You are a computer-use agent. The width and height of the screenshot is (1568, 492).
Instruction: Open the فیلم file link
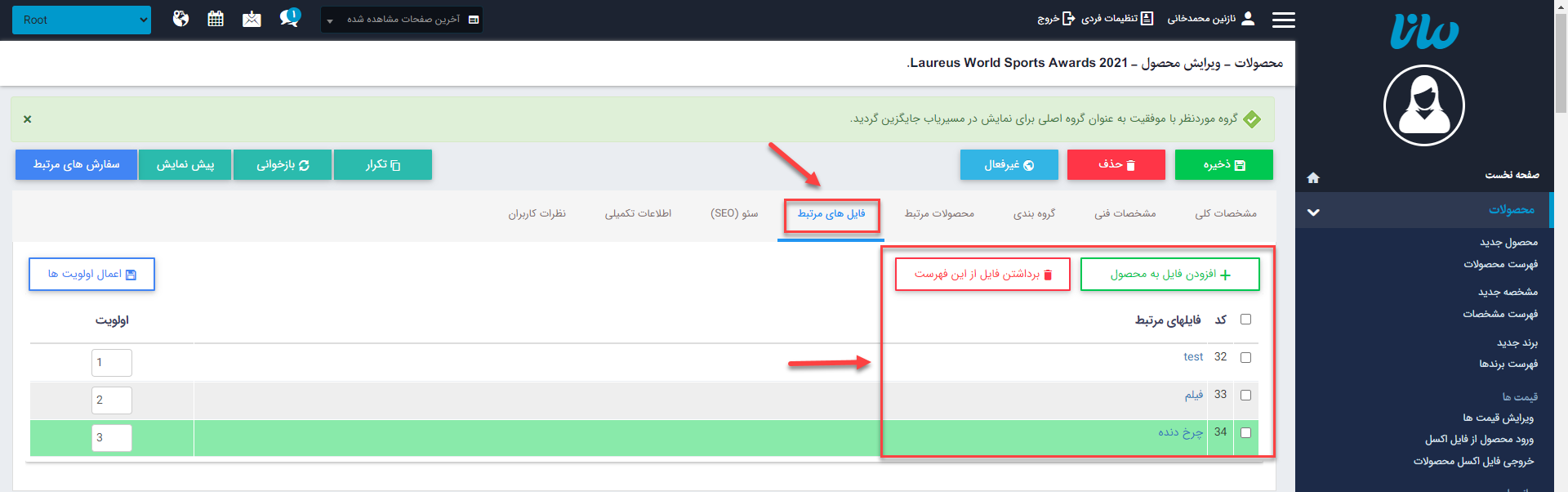click(1194, 395)
